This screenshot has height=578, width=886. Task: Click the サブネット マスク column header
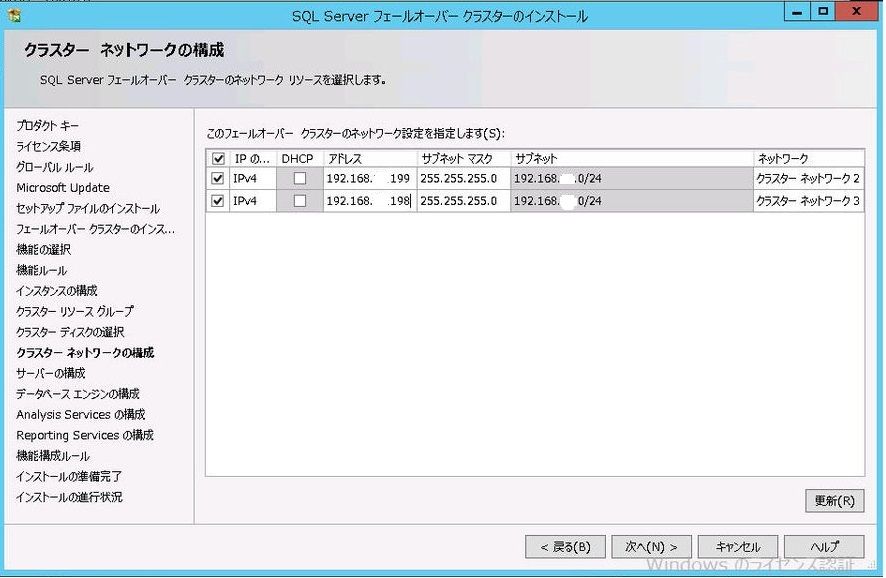pos(463,159)
